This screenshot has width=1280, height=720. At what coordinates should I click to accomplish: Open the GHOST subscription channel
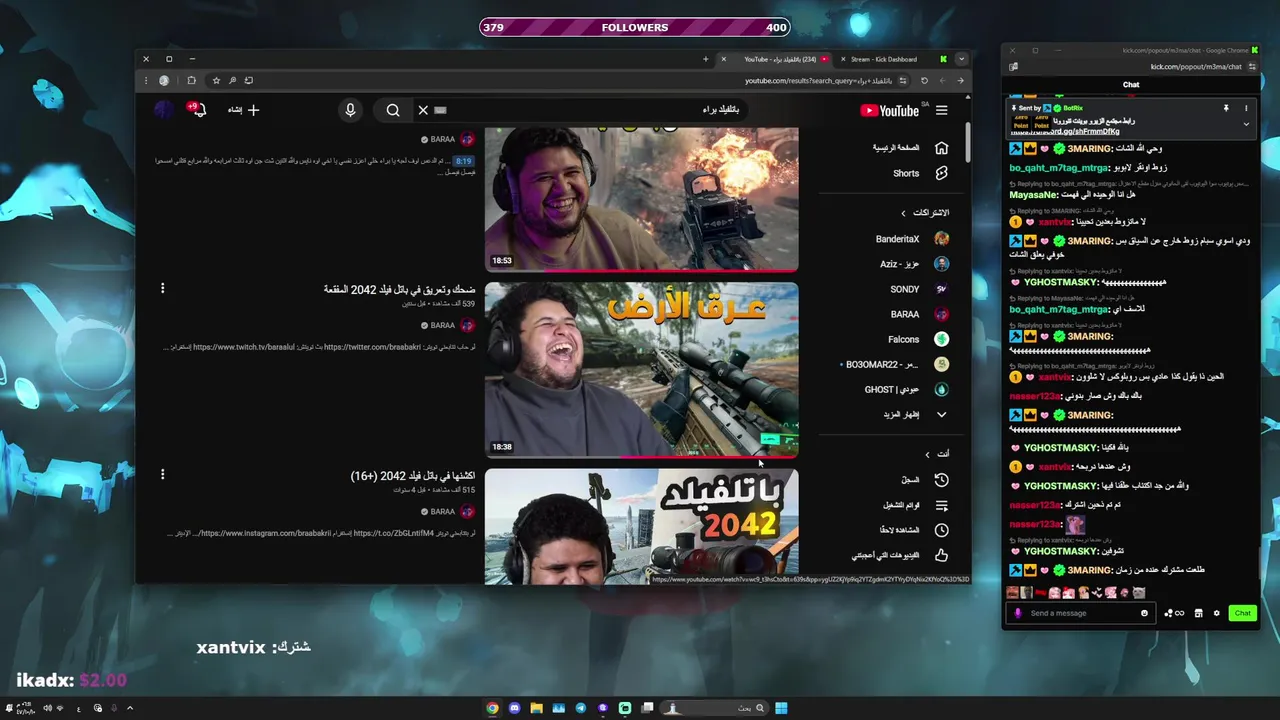(x=906, y=389)
